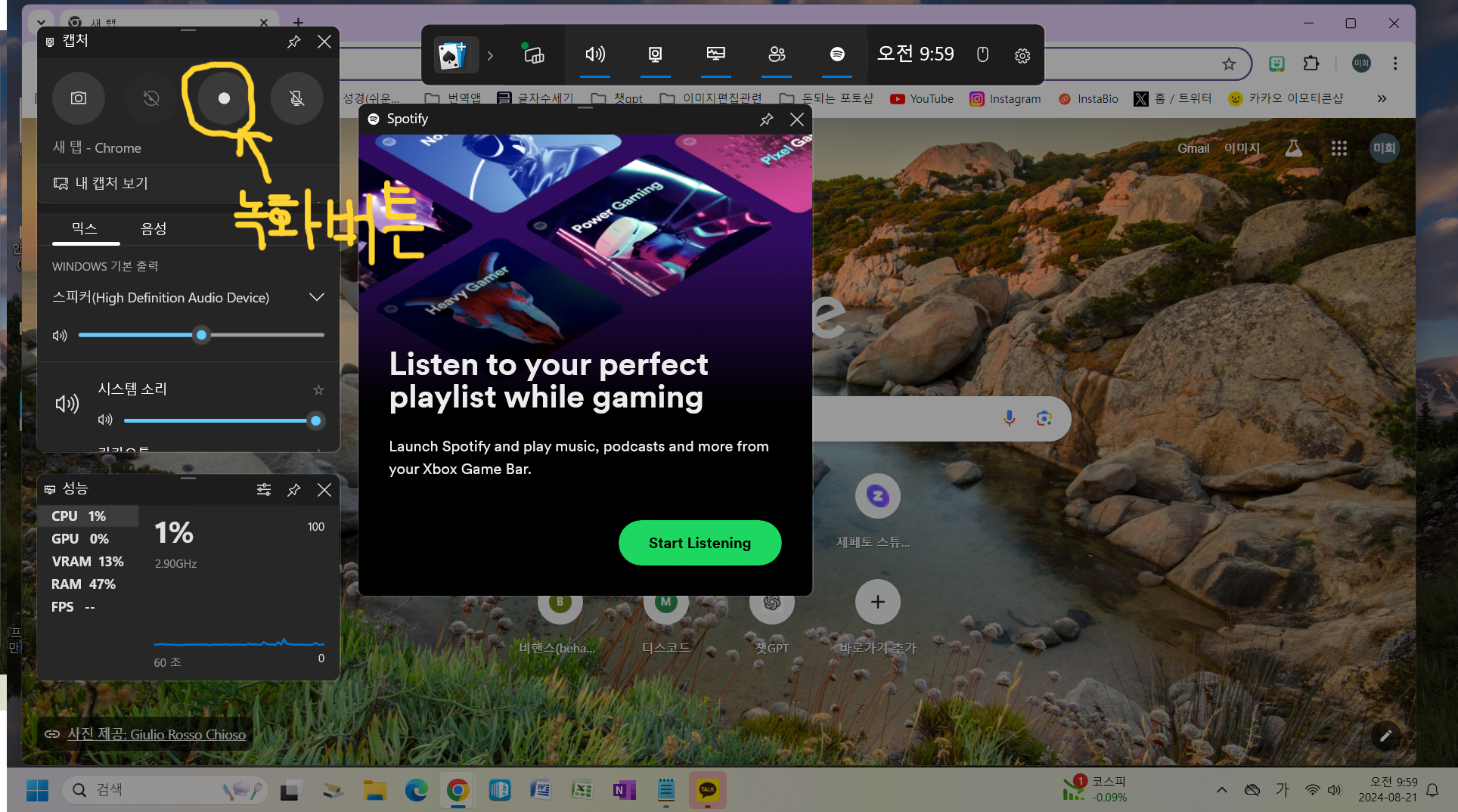The height and width of the screenshot is (812, 1458).
Task: Open Excel from the taskbar
Action: coord(582,790)
